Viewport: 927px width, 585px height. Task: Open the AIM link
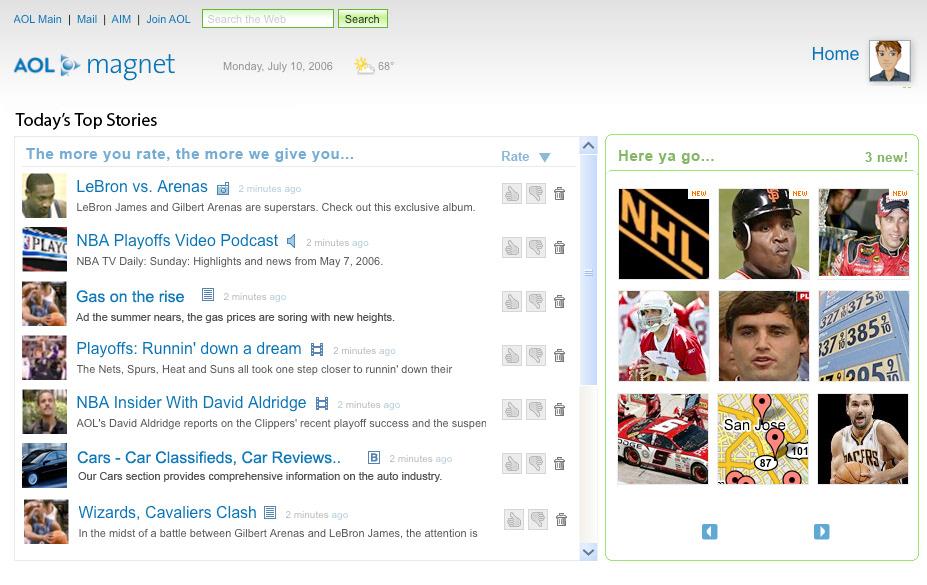tap(121, 20)
